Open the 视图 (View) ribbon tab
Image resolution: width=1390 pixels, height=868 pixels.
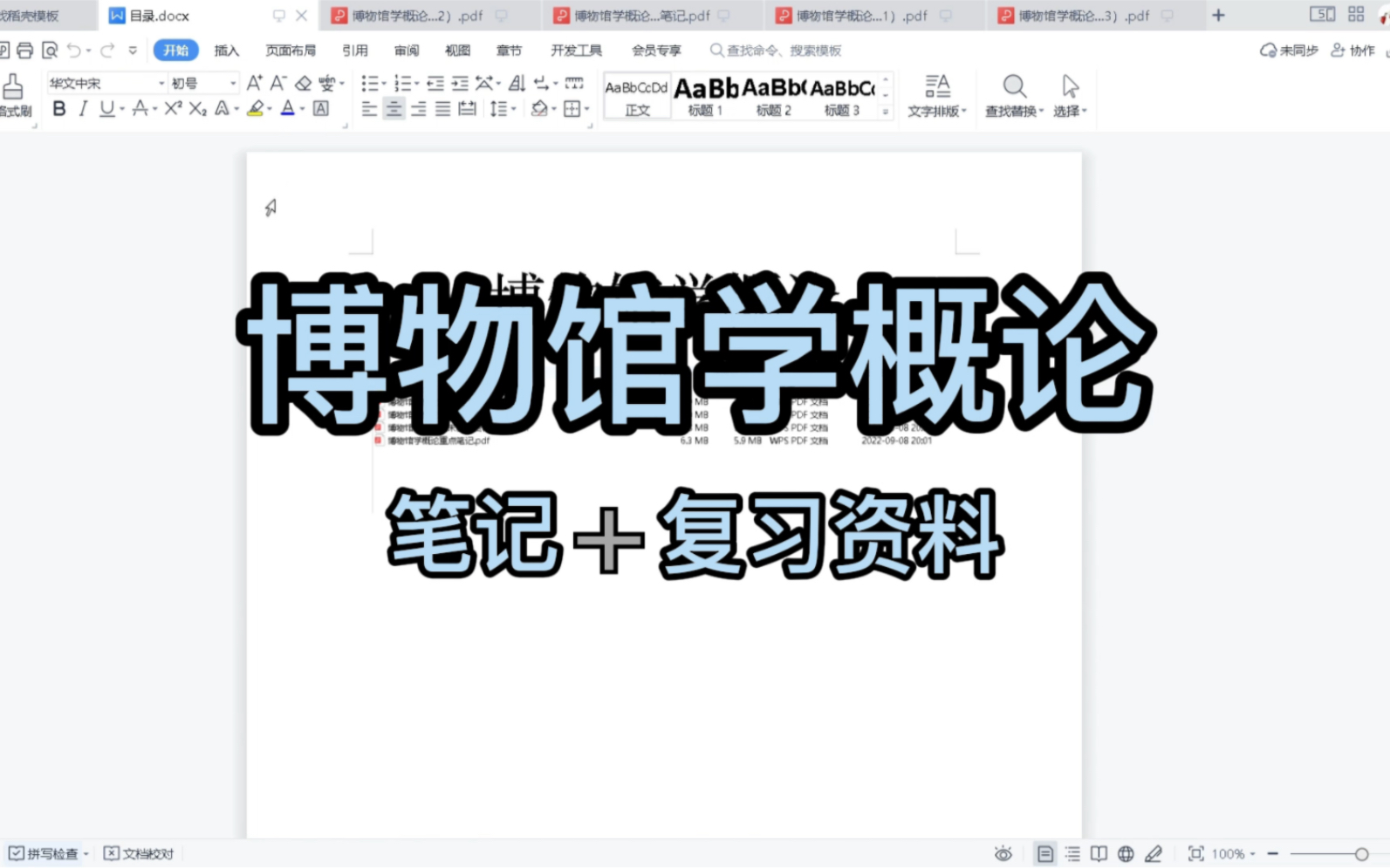tap(458, 51)
